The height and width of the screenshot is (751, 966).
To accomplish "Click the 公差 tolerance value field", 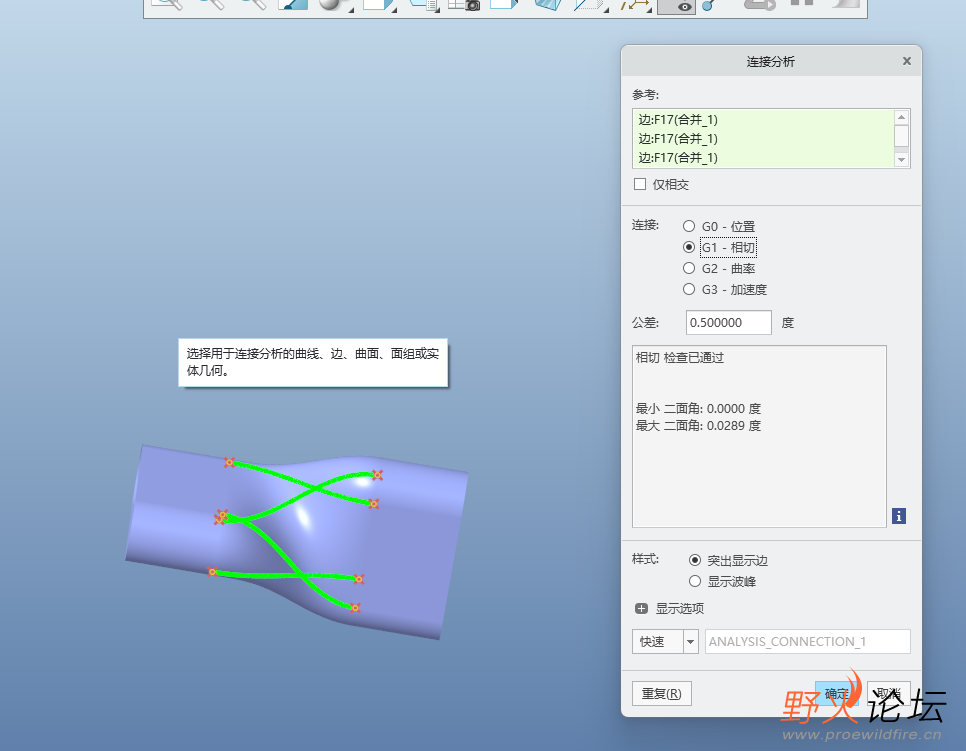I will 729,323.
